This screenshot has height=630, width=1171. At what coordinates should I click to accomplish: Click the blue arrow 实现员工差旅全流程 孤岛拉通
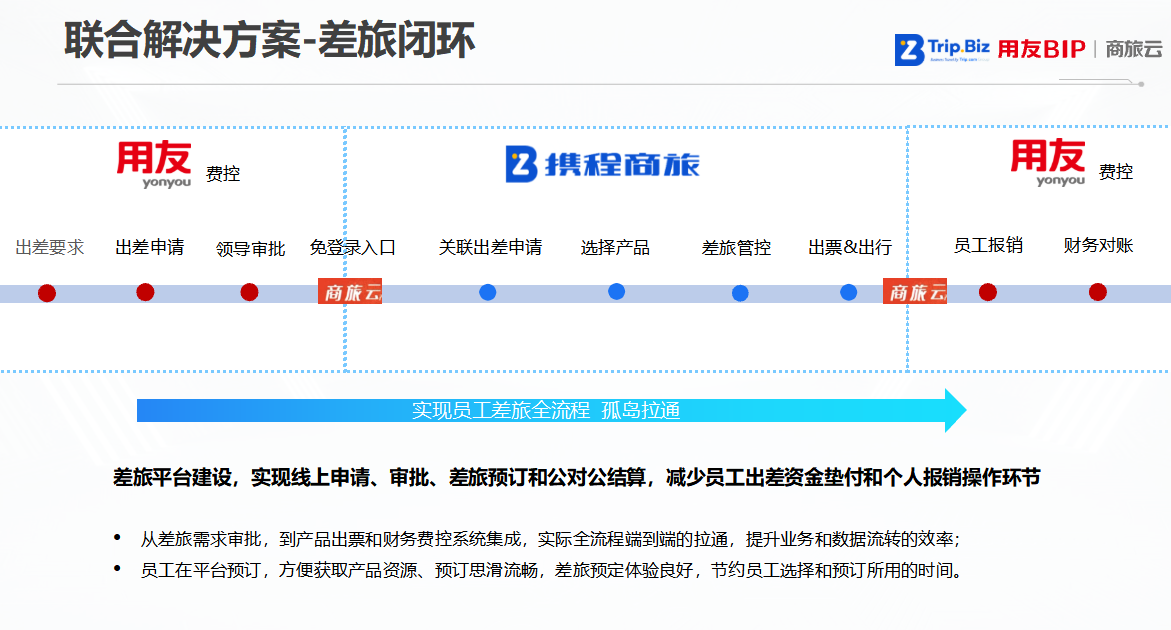(551, 411)
